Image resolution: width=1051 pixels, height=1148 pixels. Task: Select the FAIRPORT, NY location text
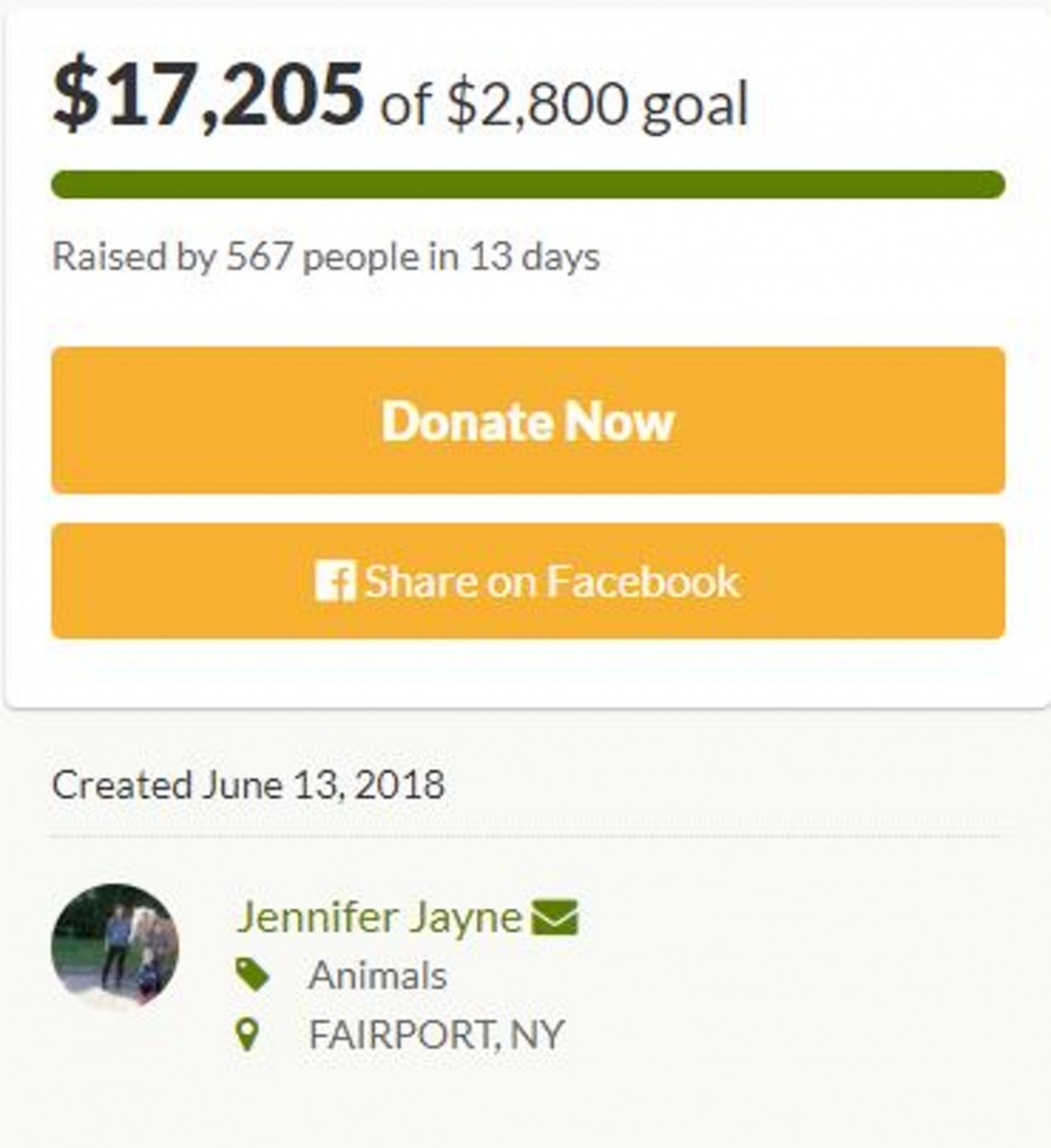tap(435, 1032)
